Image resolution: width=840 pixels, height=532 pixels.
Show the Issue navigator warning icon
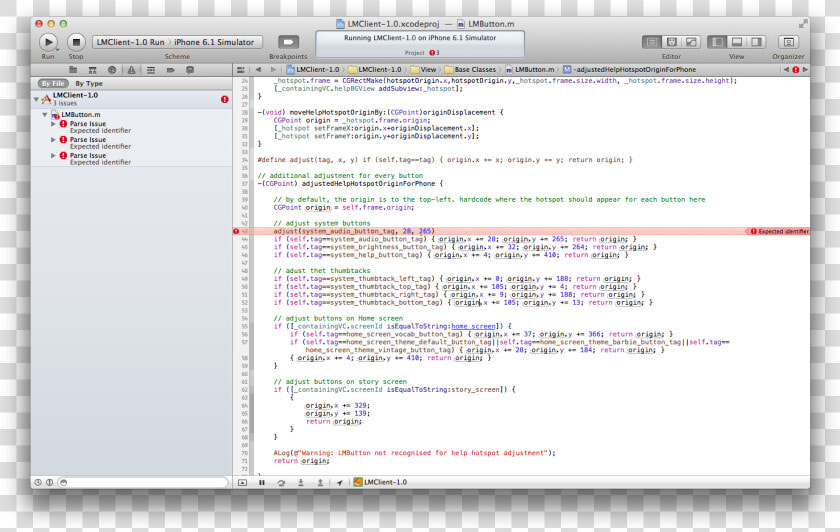click(x=131, y=70)
